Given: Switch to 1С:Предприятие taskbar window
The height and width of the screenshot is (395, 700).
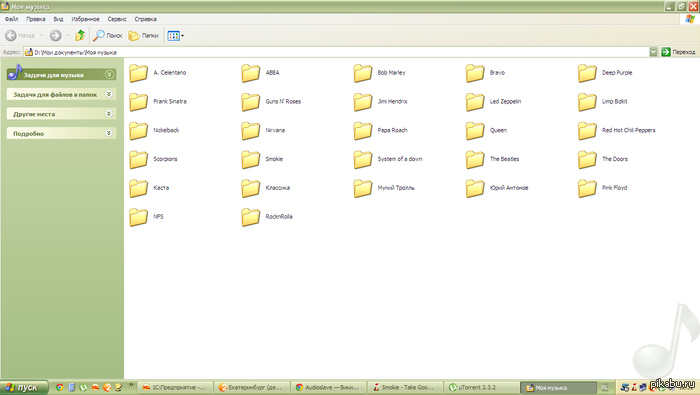Looking at the screenshot, I should (175, 387).
